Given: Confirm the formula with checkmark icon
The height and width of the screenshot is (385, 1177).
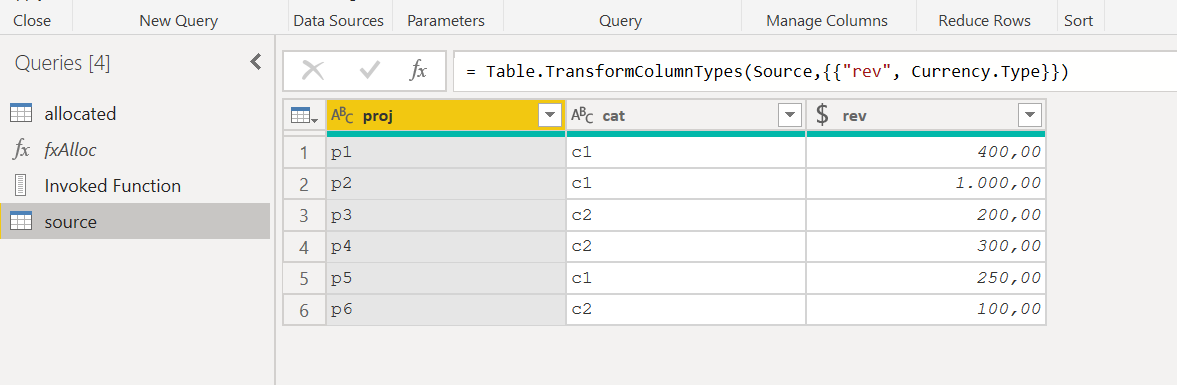Looking at the screenshot, I should tap(370, 71).
